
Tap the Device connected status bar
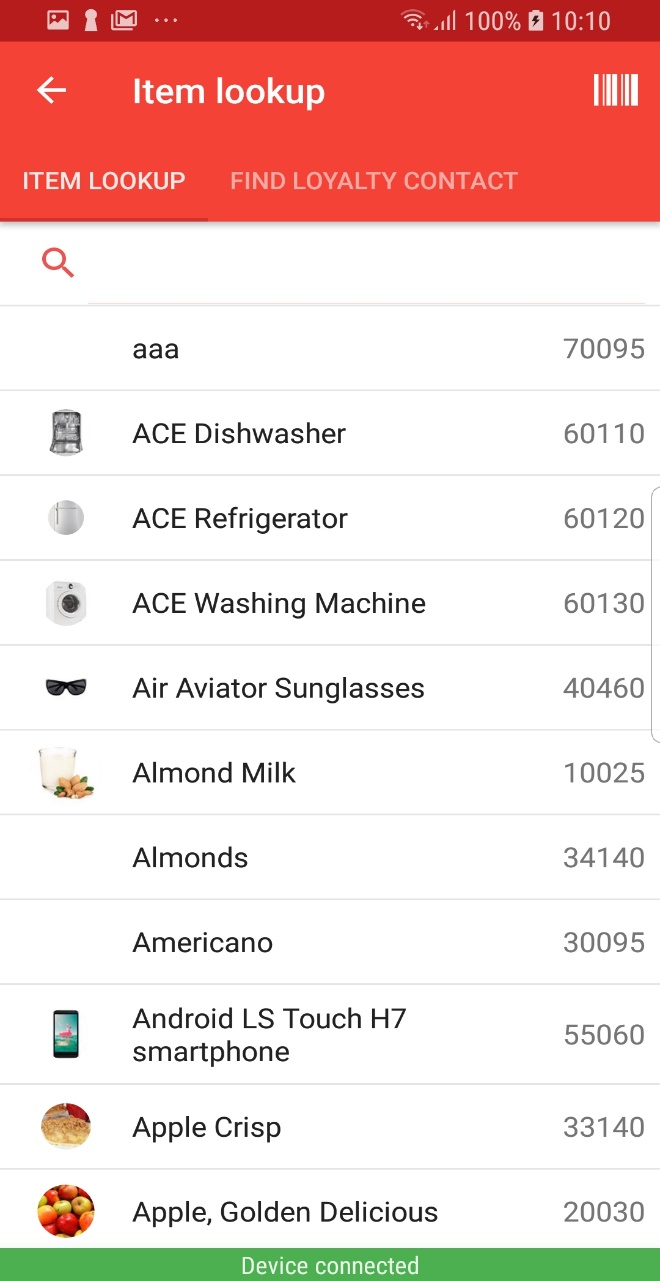[330, 1266]
